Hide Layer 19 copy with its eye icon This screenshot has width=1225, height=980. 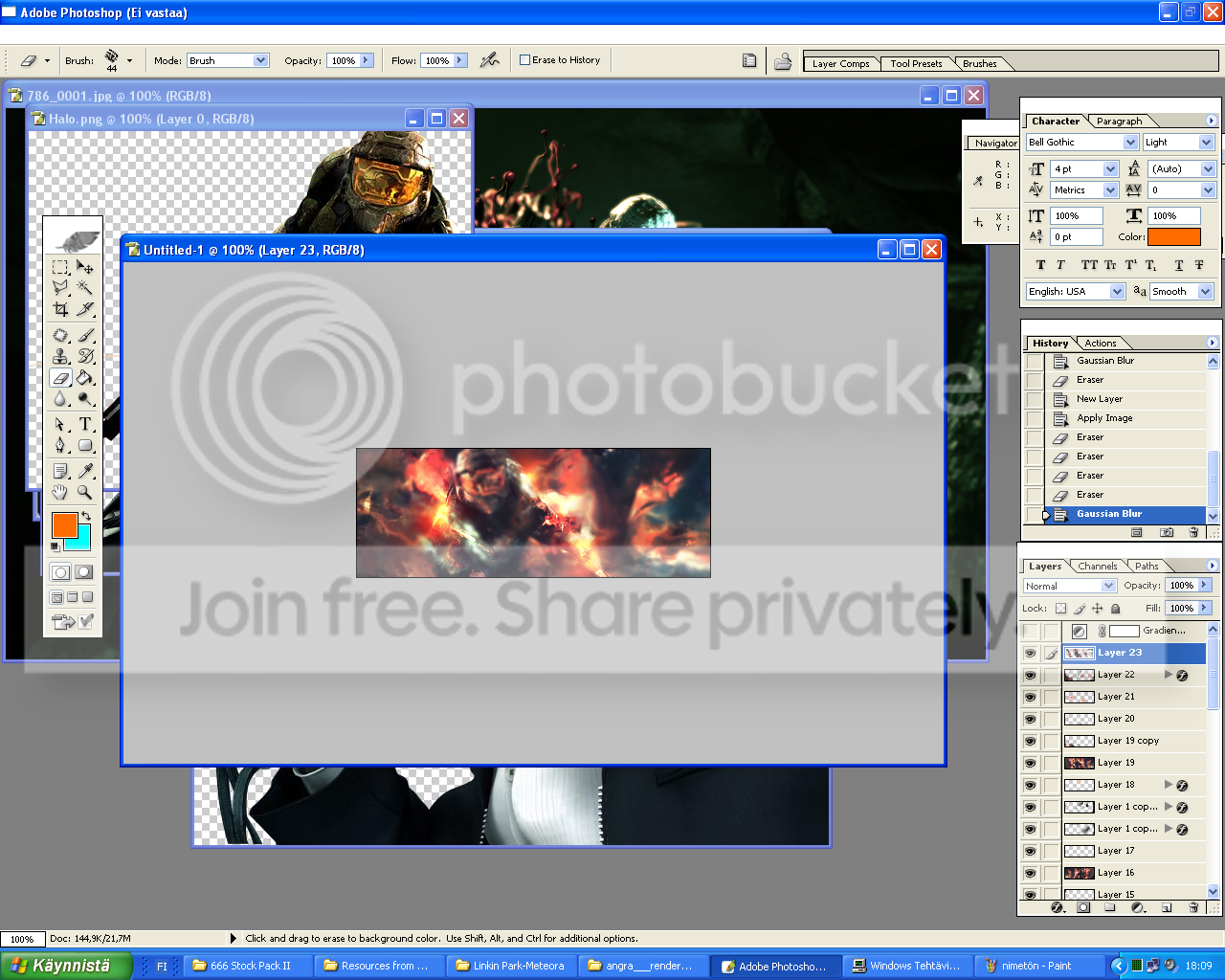pos(1031,741)
